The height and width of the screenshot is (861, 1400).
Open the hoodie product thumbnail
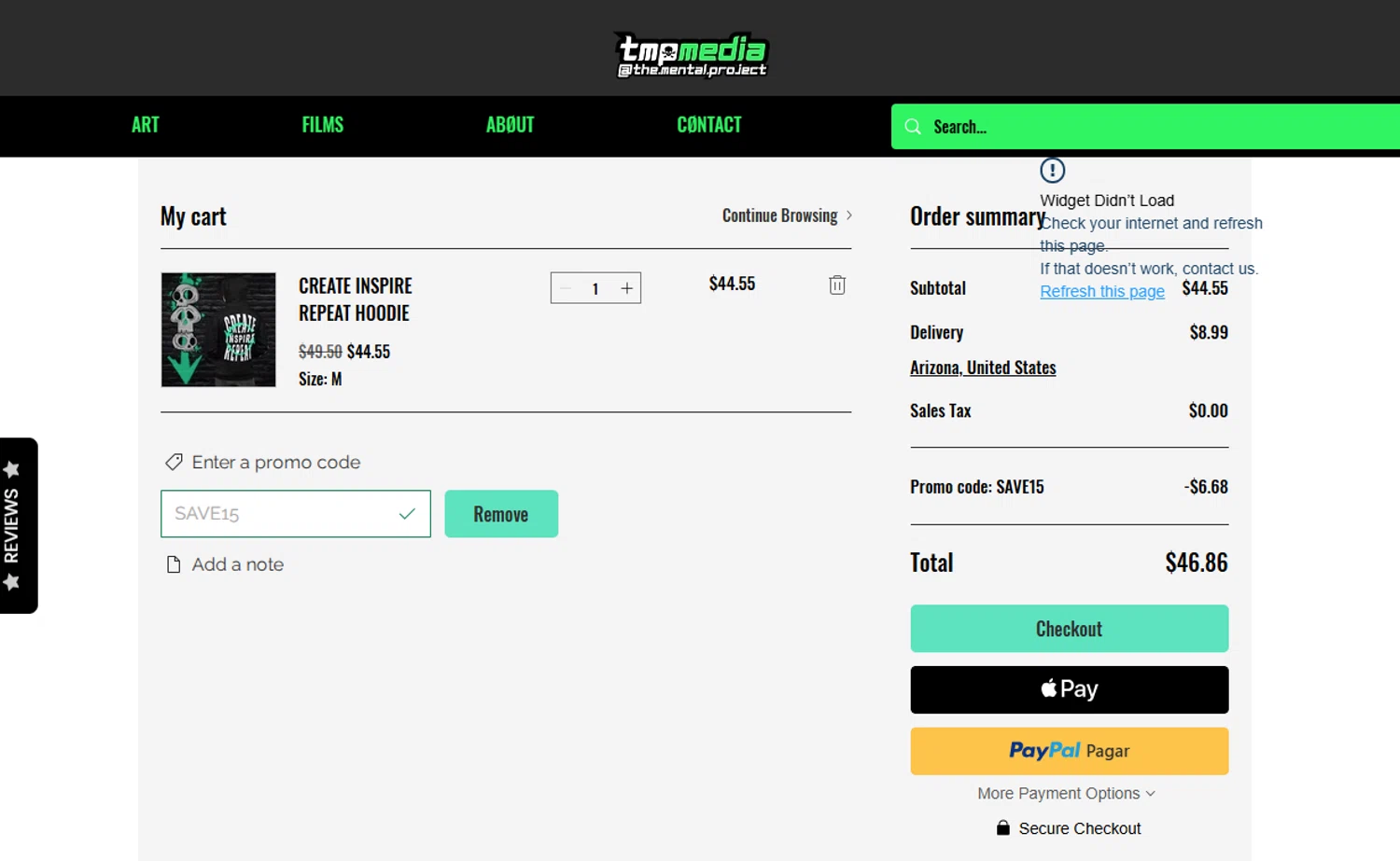218,329
